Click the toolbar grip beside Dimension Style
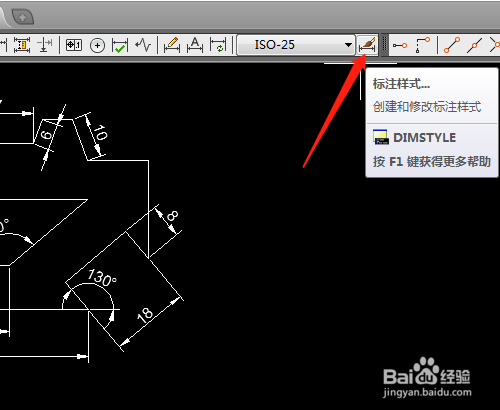The width and height of the screenshot is (500, 410). 384,45
